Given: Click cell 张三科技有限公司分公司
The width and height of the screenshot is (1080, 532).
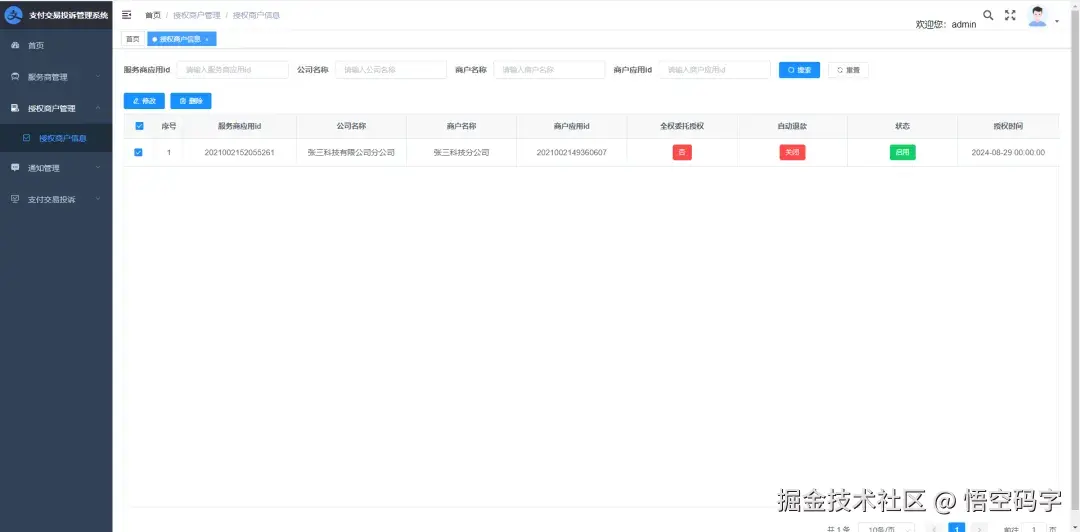Looking at the screenshot, I should 351,152.
